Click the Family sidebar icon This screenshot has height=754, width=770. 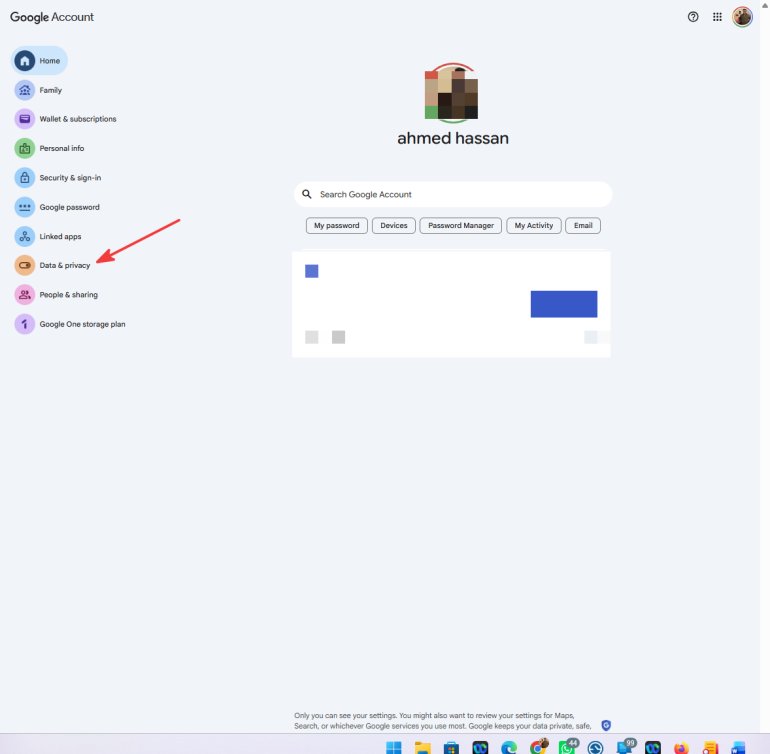pyautogui.click(x=25, y=90)
